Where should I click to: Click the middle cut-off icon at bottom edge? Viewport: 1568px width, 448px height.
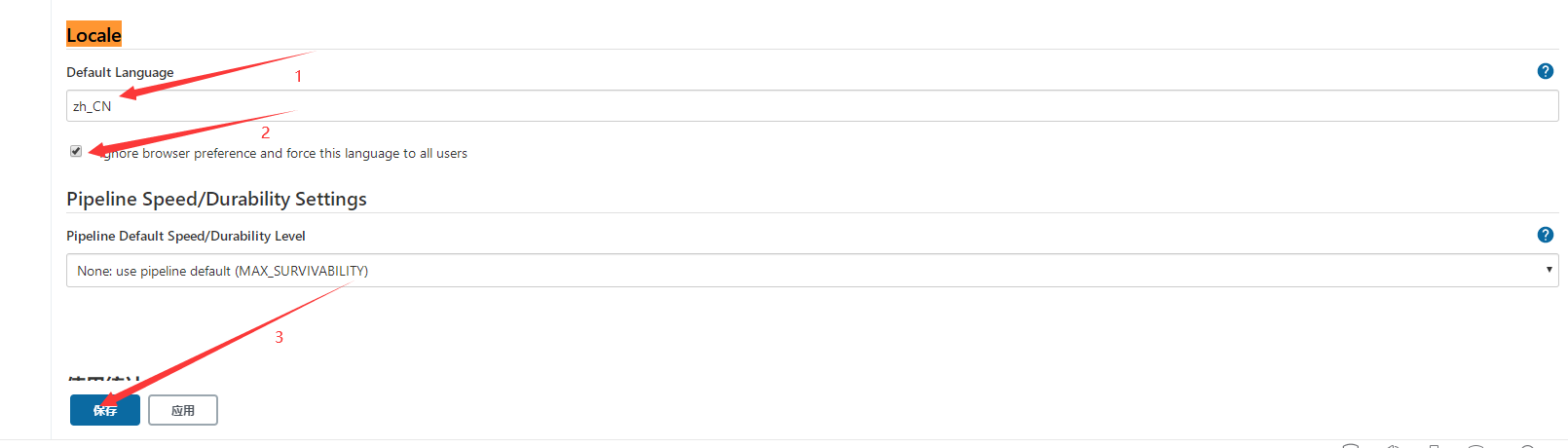[1434, 445]
